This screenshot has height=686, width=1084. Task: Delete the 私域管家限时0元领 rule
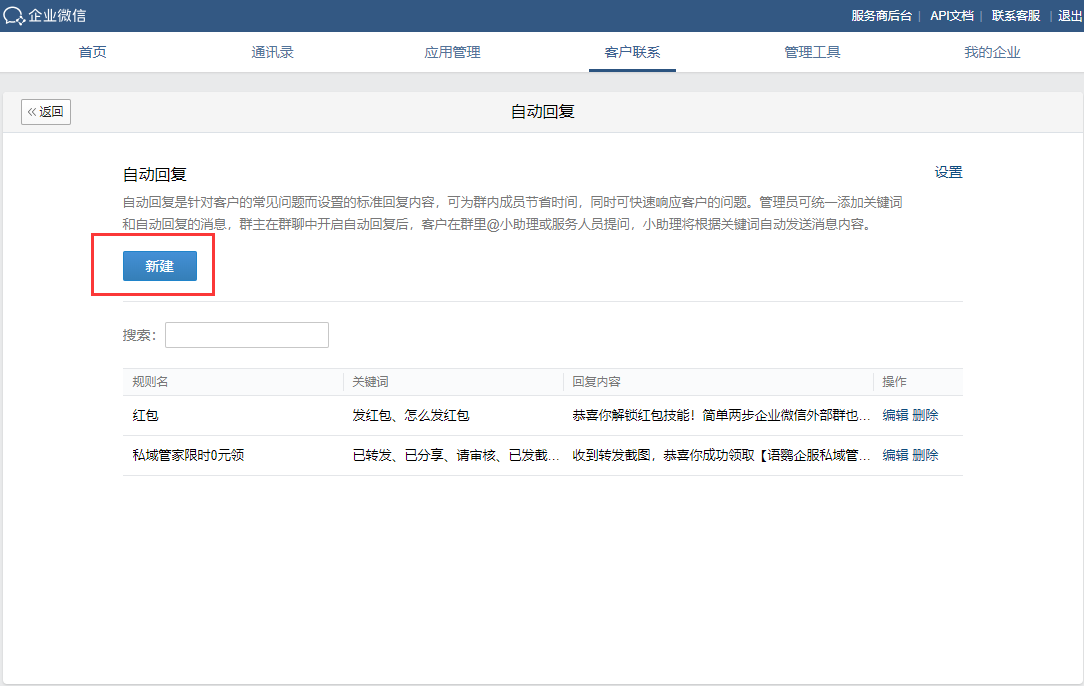925,455
